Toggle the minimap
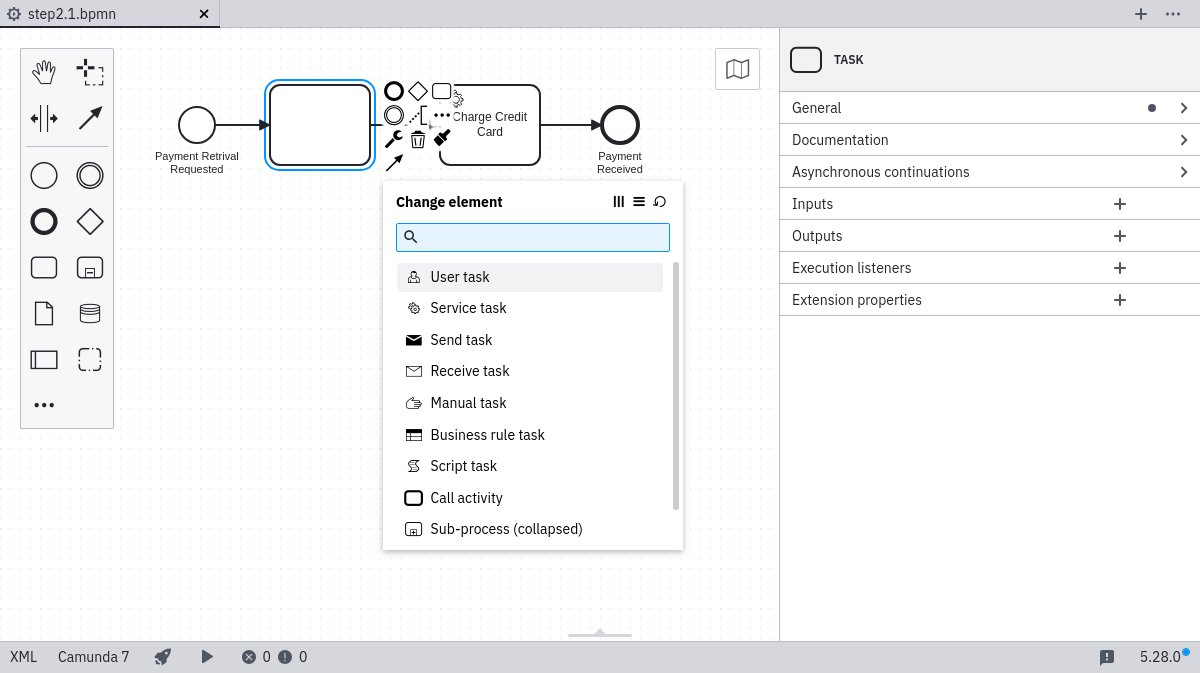The image size is (1200, 673). coord(737,69)
